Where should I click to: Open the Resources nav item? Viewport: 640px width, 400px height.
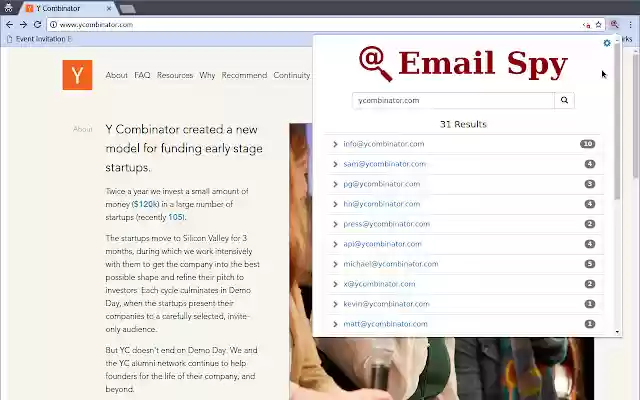[x=175, y=75]
